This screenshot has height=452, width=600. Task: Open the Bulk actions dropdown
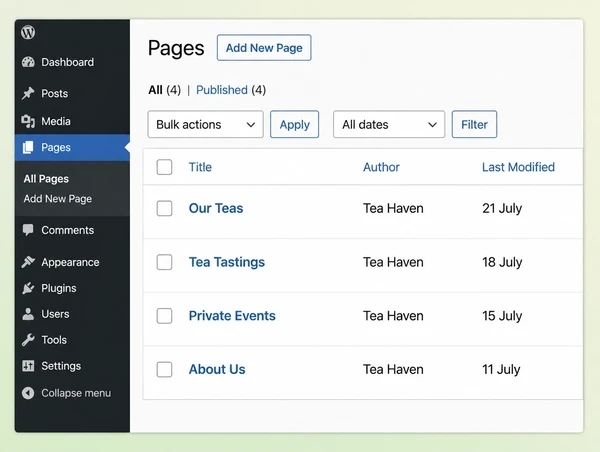(x=205, y=124)
